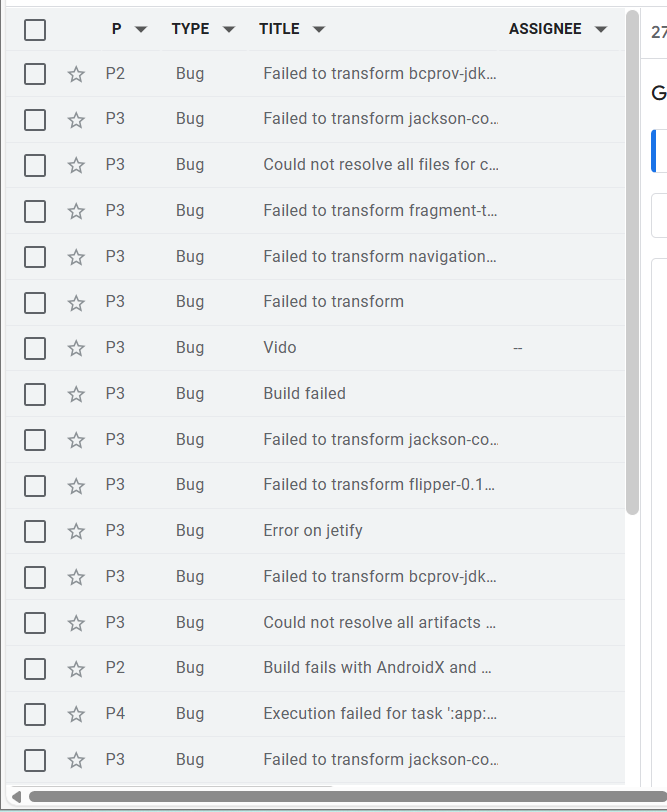The height and width of the screenshot is (812, 667).
Task: Check the box for 'Failed to transform navigation' row
Action: (x=35, y=257)
